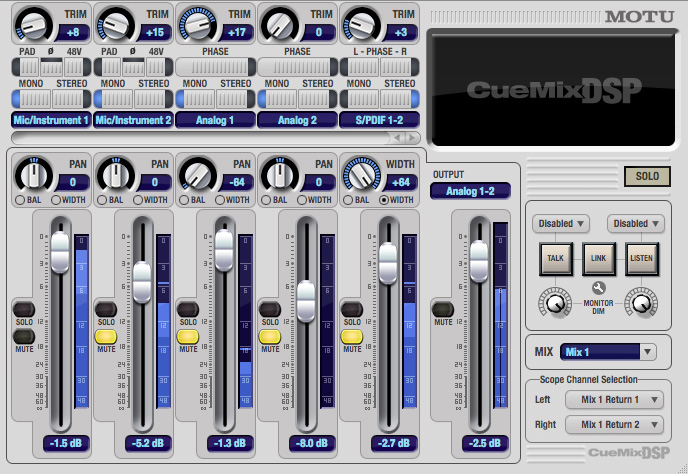Open monitor dim wrench settings
This screenshot has width=688, height=474.
[x=598, y=289]
